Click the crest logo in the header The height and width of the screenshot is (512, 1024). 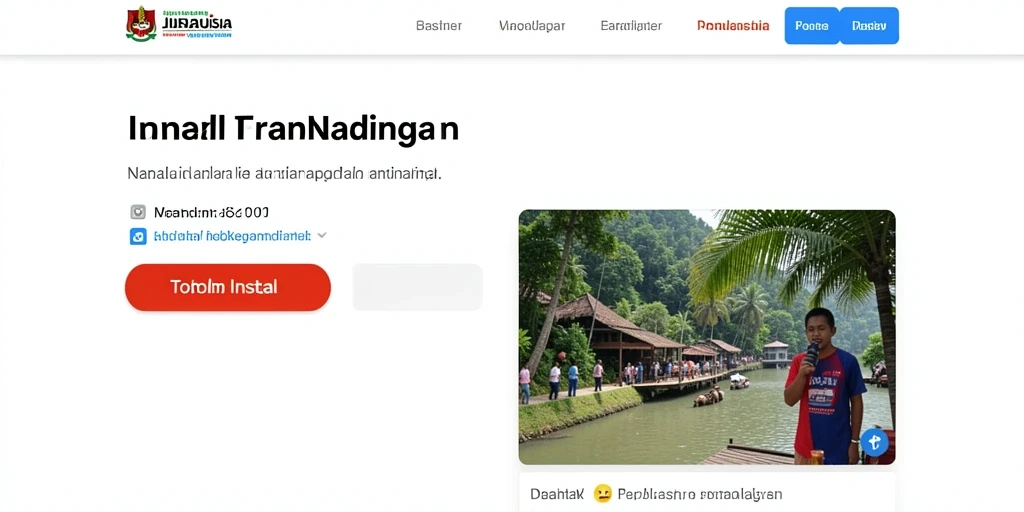pos(141,24)
